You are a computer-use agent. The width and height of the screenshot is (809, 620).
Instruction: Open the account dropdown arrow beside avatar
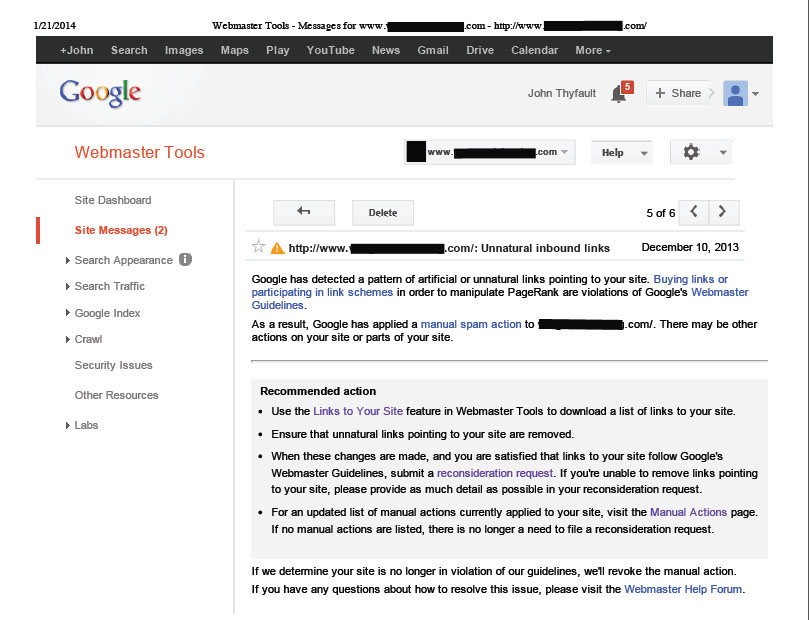coord(755,94)
